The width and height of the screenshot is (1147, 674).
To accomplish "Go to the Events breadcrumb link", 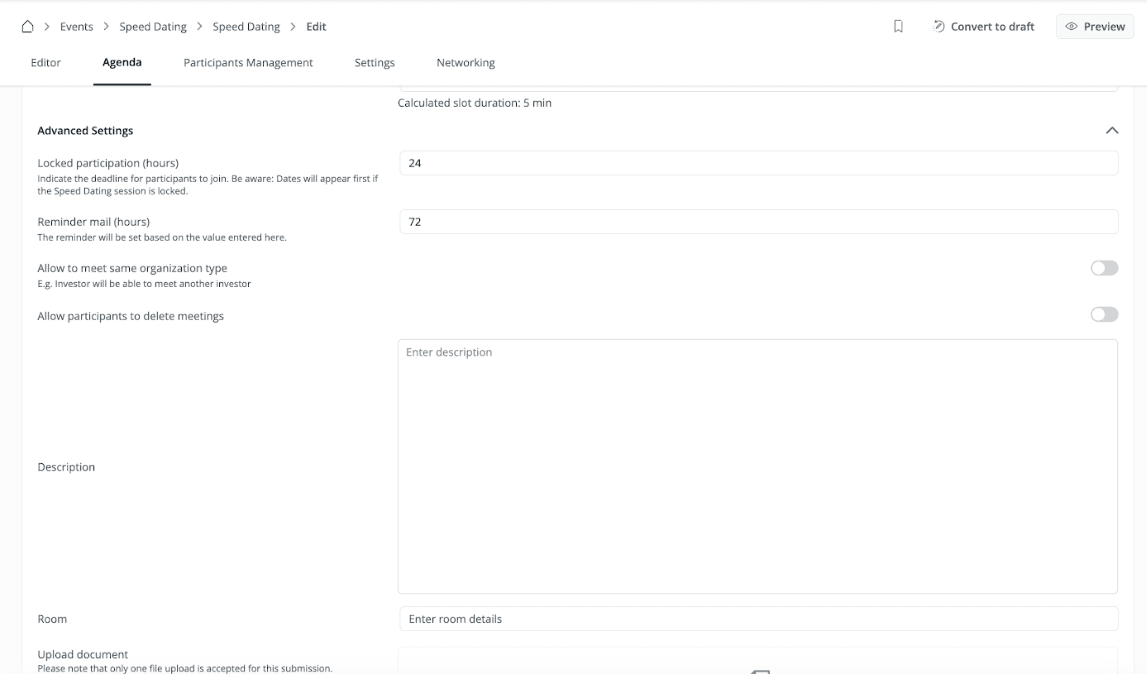I will point(76,27).
